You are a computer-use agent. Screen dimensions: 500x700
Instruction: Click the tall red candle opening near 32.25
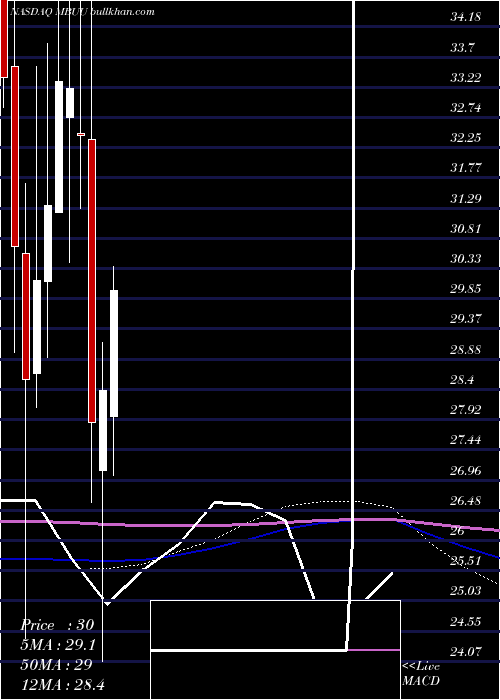pyautogui.click(x=92, y=281)
